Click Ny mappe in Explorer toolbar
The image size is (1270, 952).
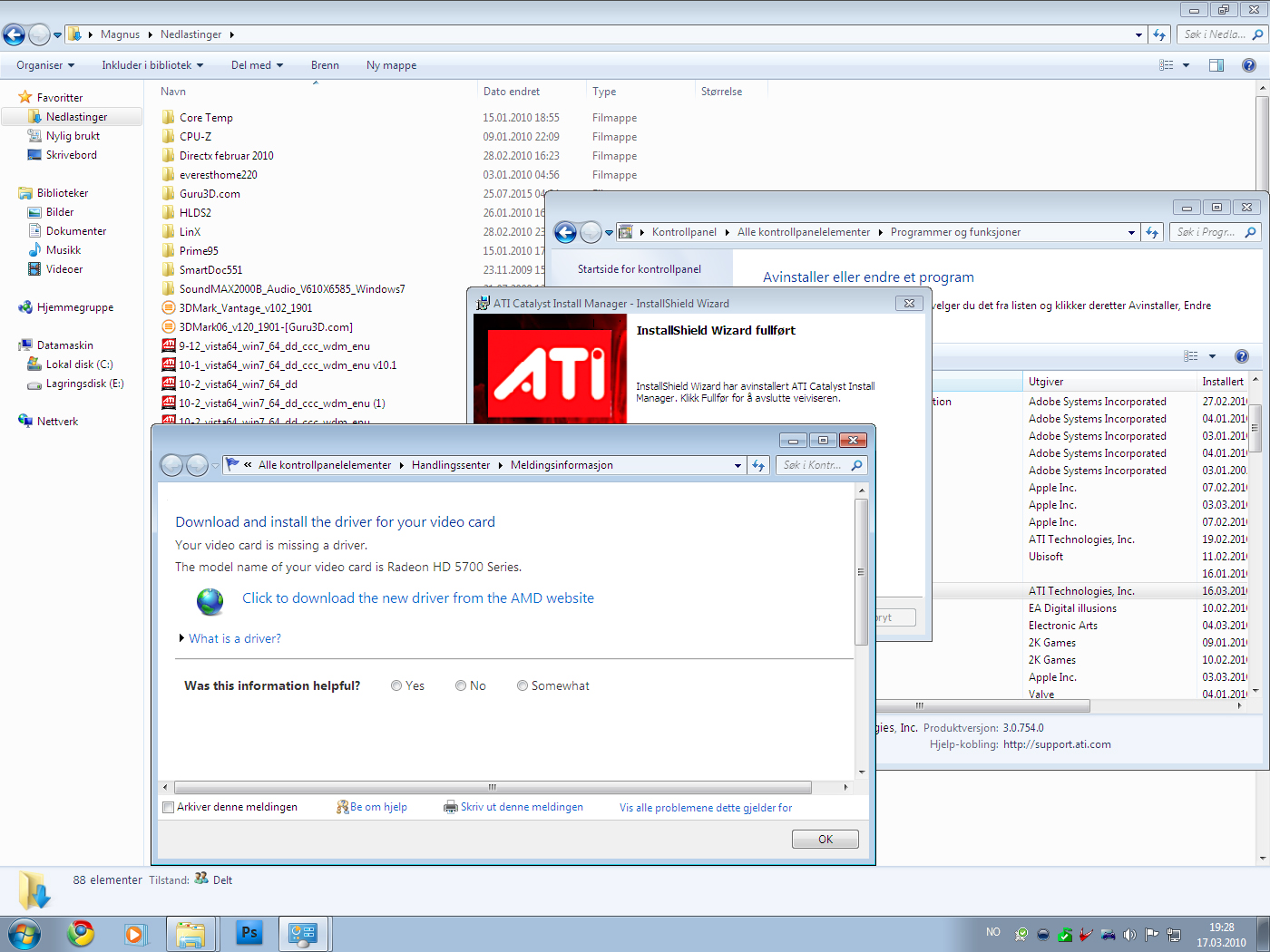392,65
